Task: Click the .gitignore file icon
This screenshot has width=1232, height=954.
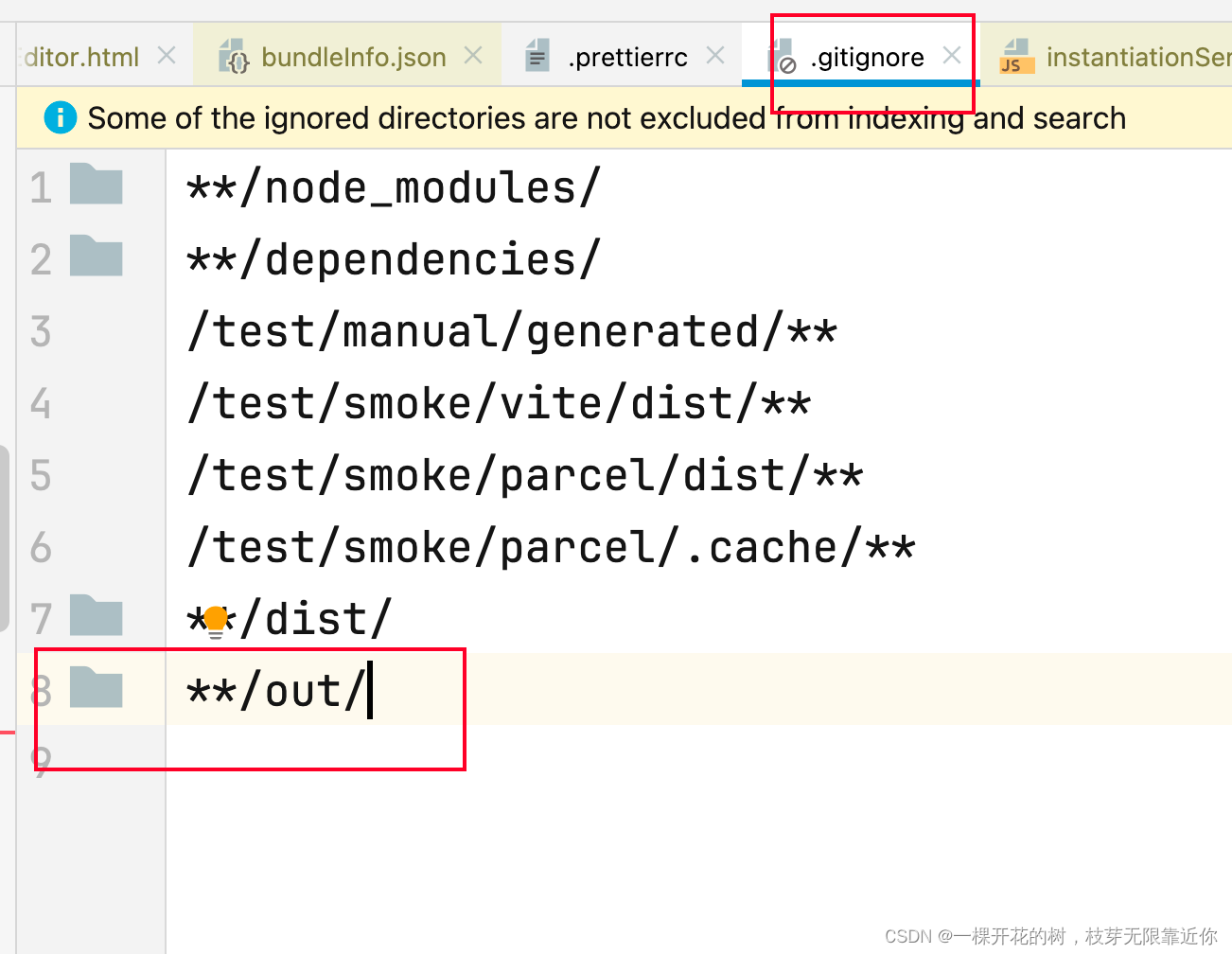Action: 782,57
